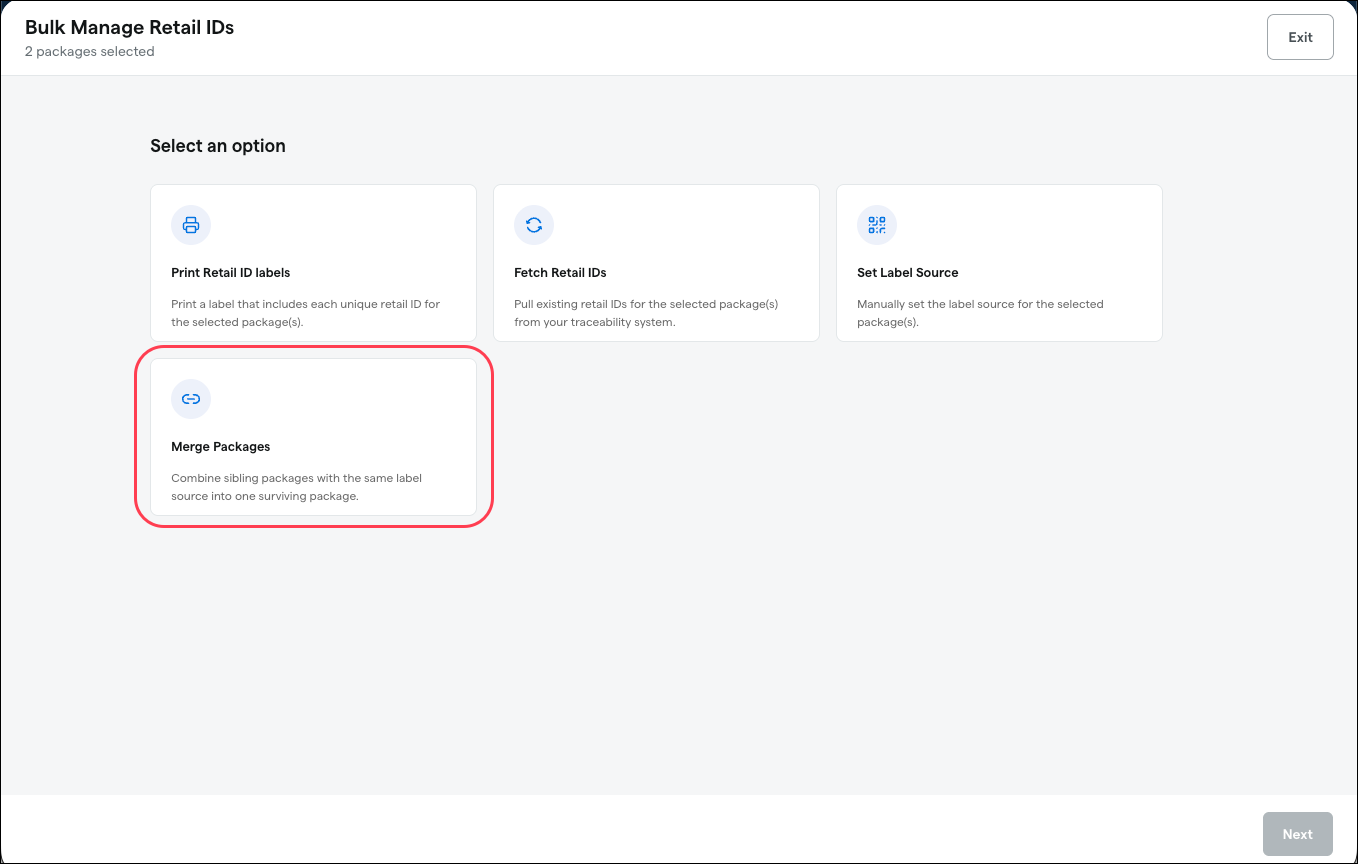This screenshot has height=864, width=1358.
Task: Select the Print Retail ID labels title
Action: (x=231, y=272)
